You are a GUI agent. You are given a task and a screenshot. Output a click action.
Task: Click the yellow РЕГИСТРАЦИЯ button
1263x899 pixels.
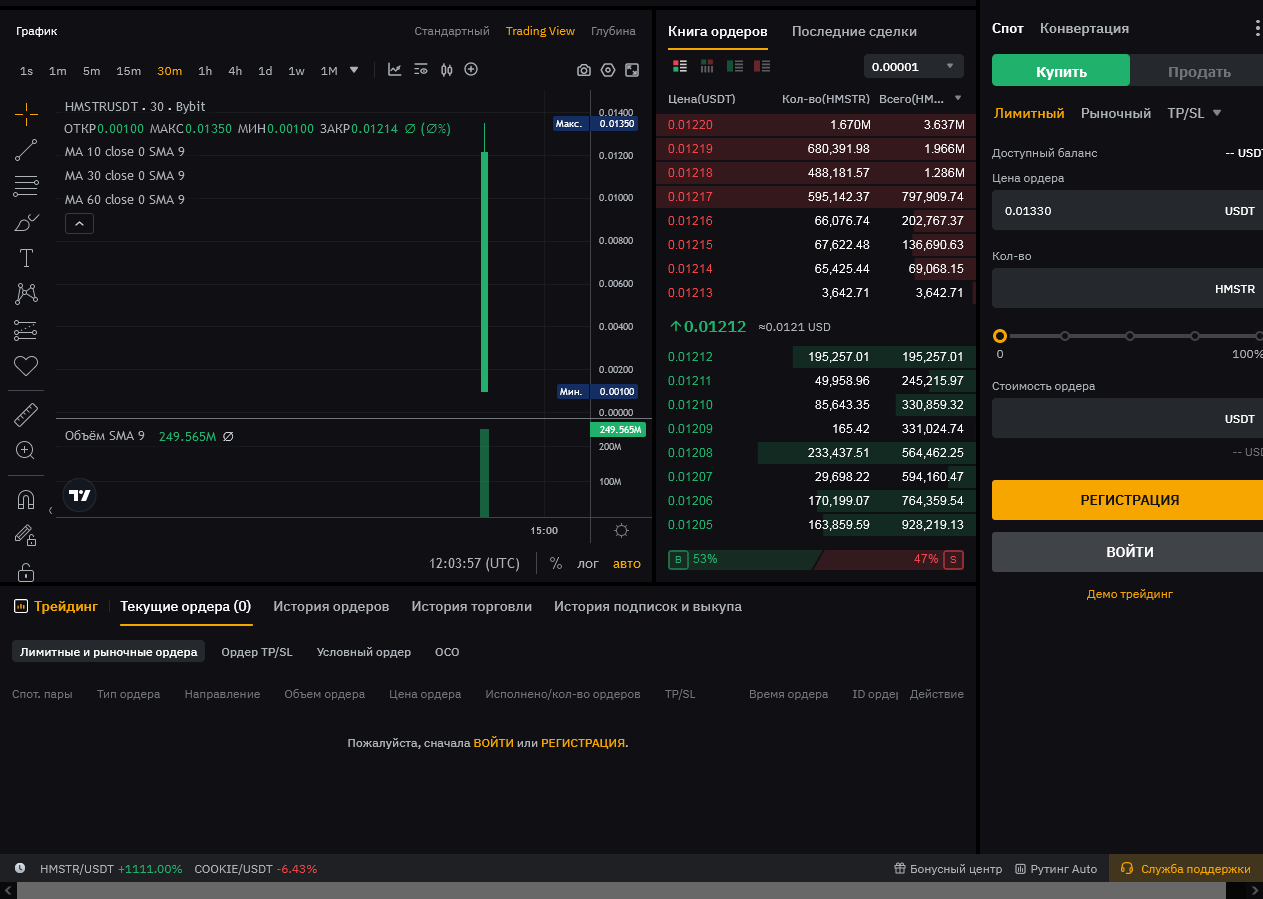click(x=1128, y=500)
